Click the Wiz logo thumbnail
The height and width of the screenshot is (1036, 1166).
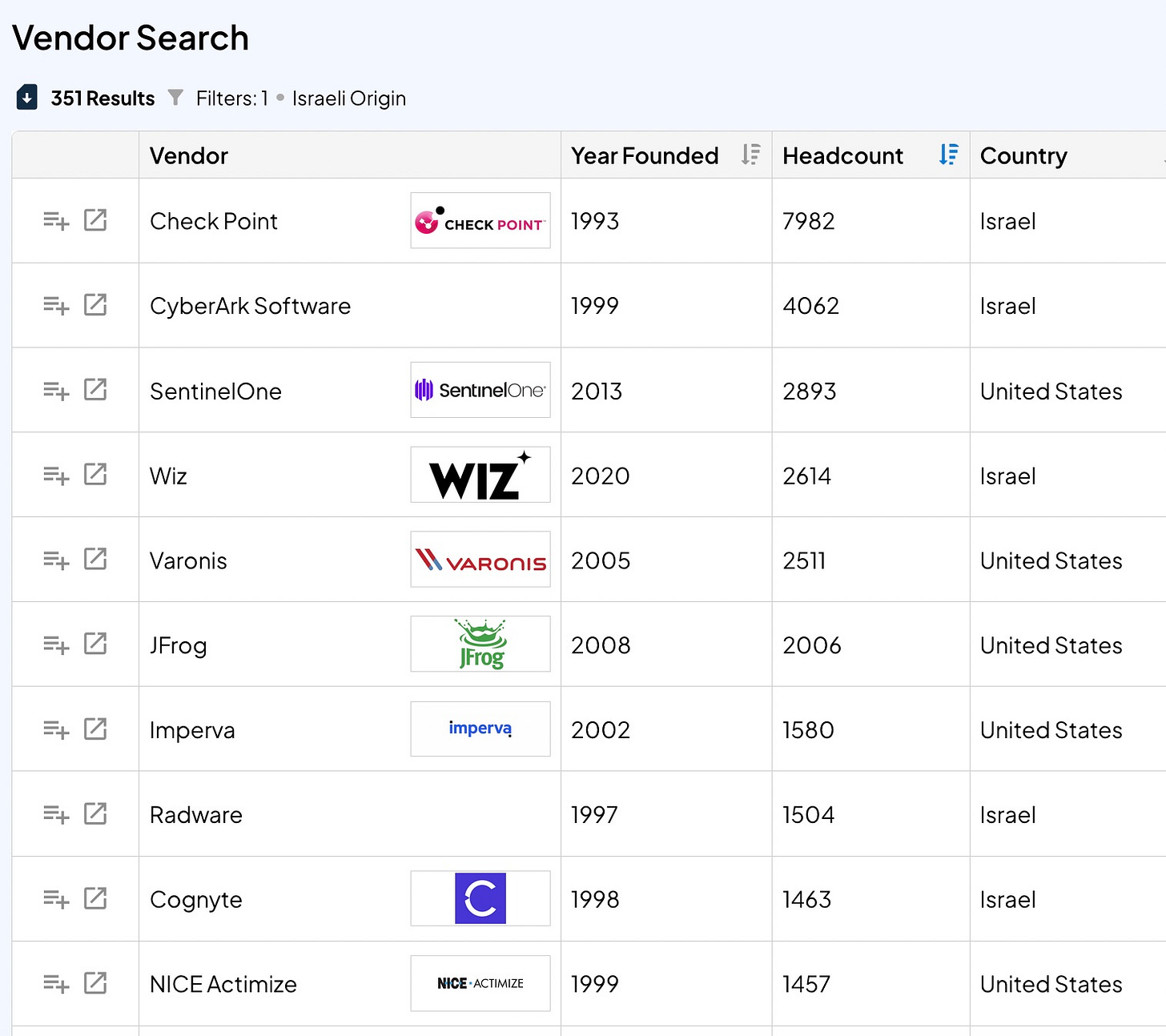coord(480,475)
